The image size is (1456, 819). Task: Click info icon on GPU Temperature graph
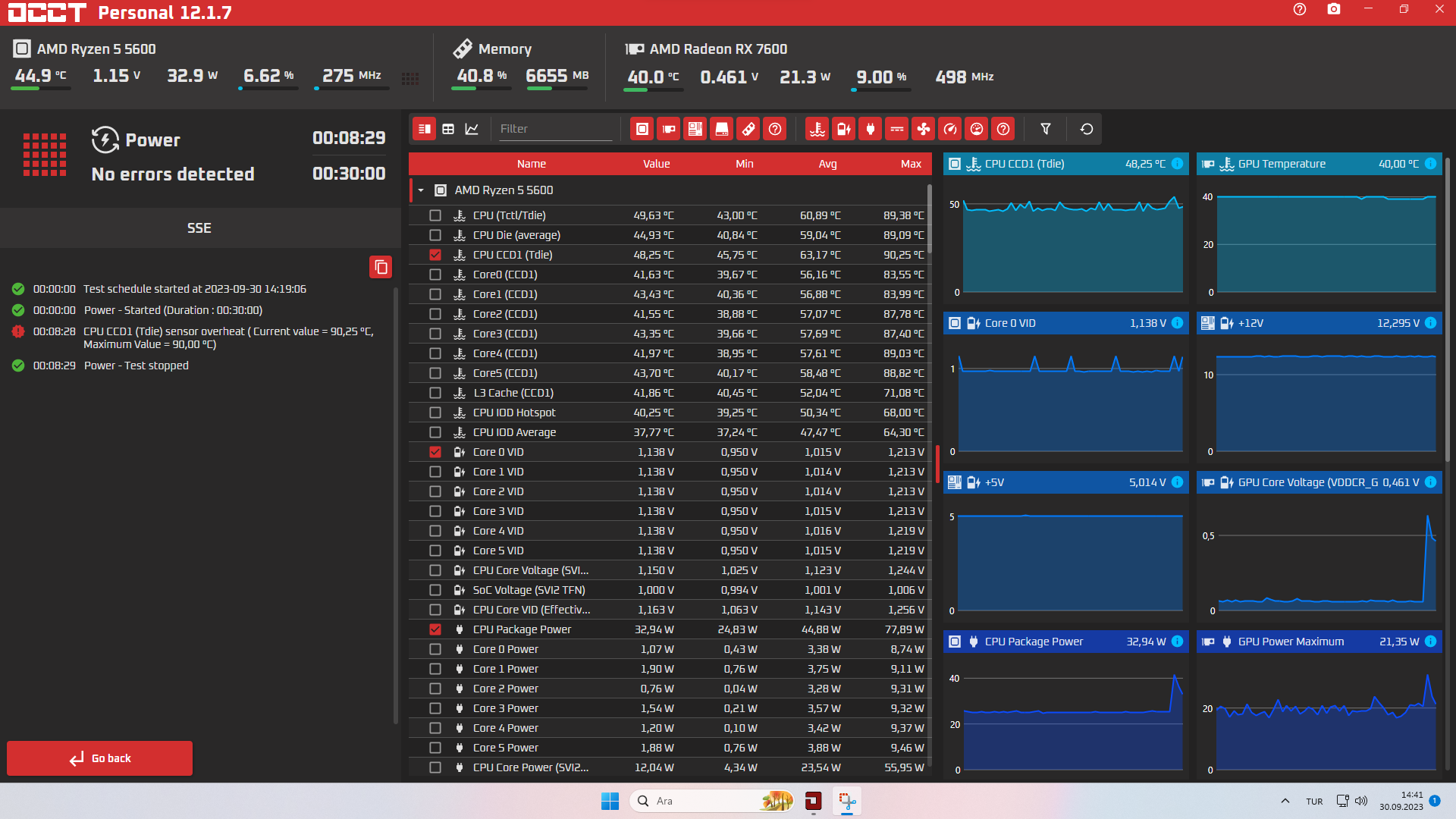1430,164
